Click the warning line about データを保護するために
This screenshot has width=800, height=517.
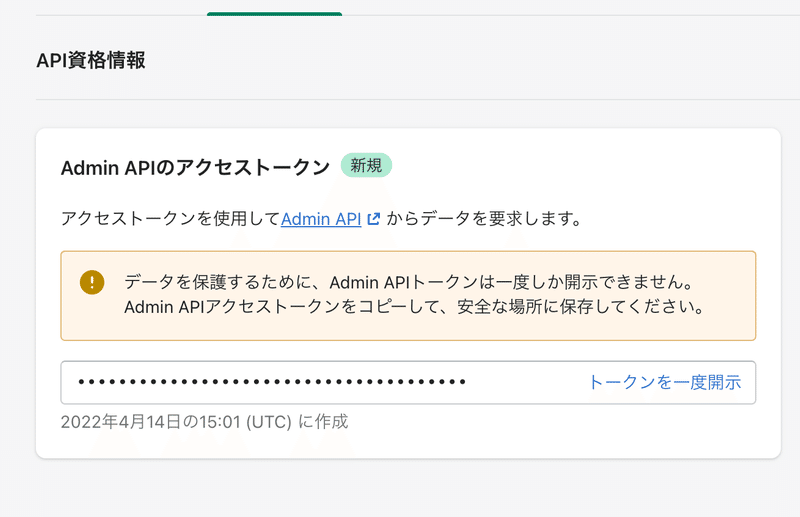pyautogui.click(x=409, y=282)
